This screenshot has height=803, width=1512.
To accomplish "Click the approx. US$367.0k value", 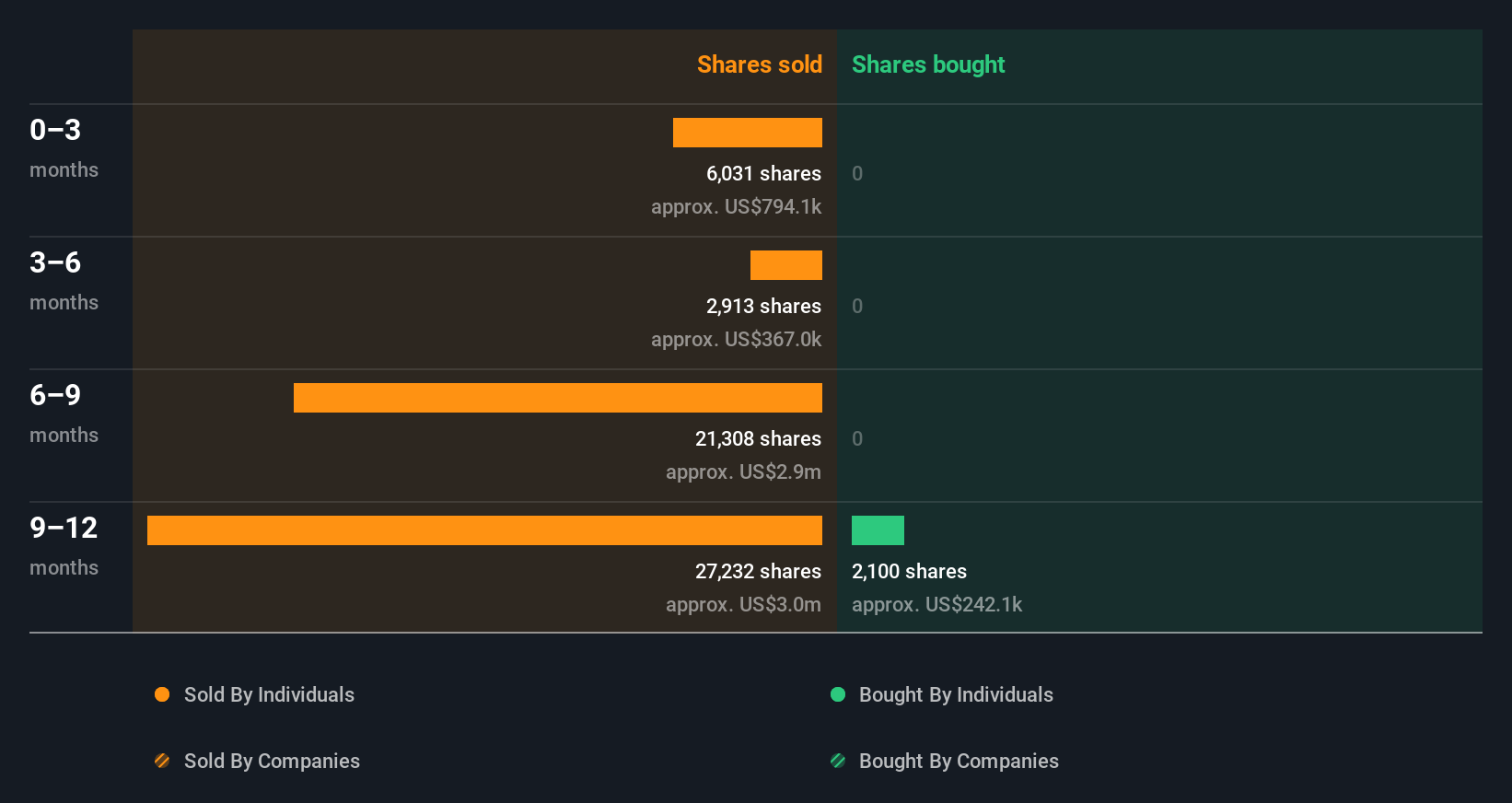I will [x=736, y=339].
